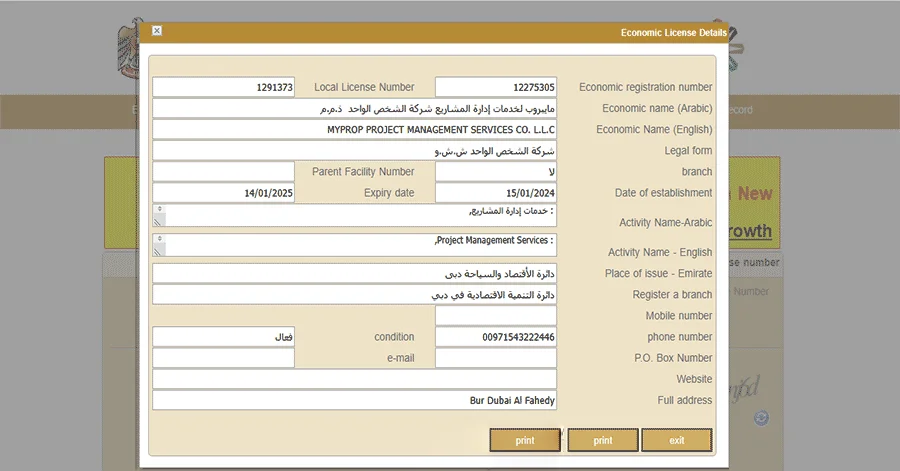
Task: Click the Register a branch field
Action: (x=354, y=295)
